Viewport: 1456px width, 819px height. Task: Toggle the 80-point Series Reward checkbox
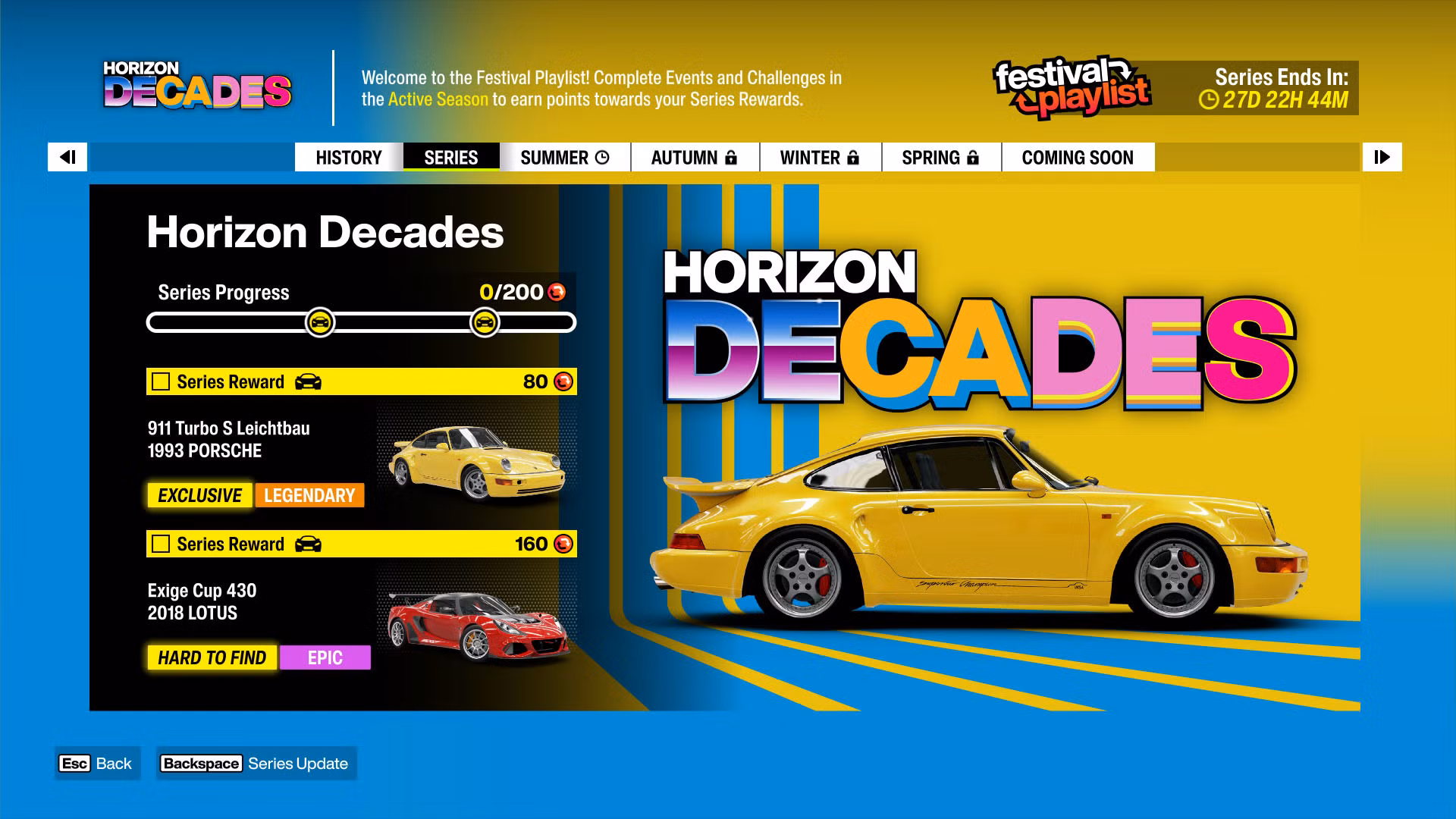(x=161, y=381)
